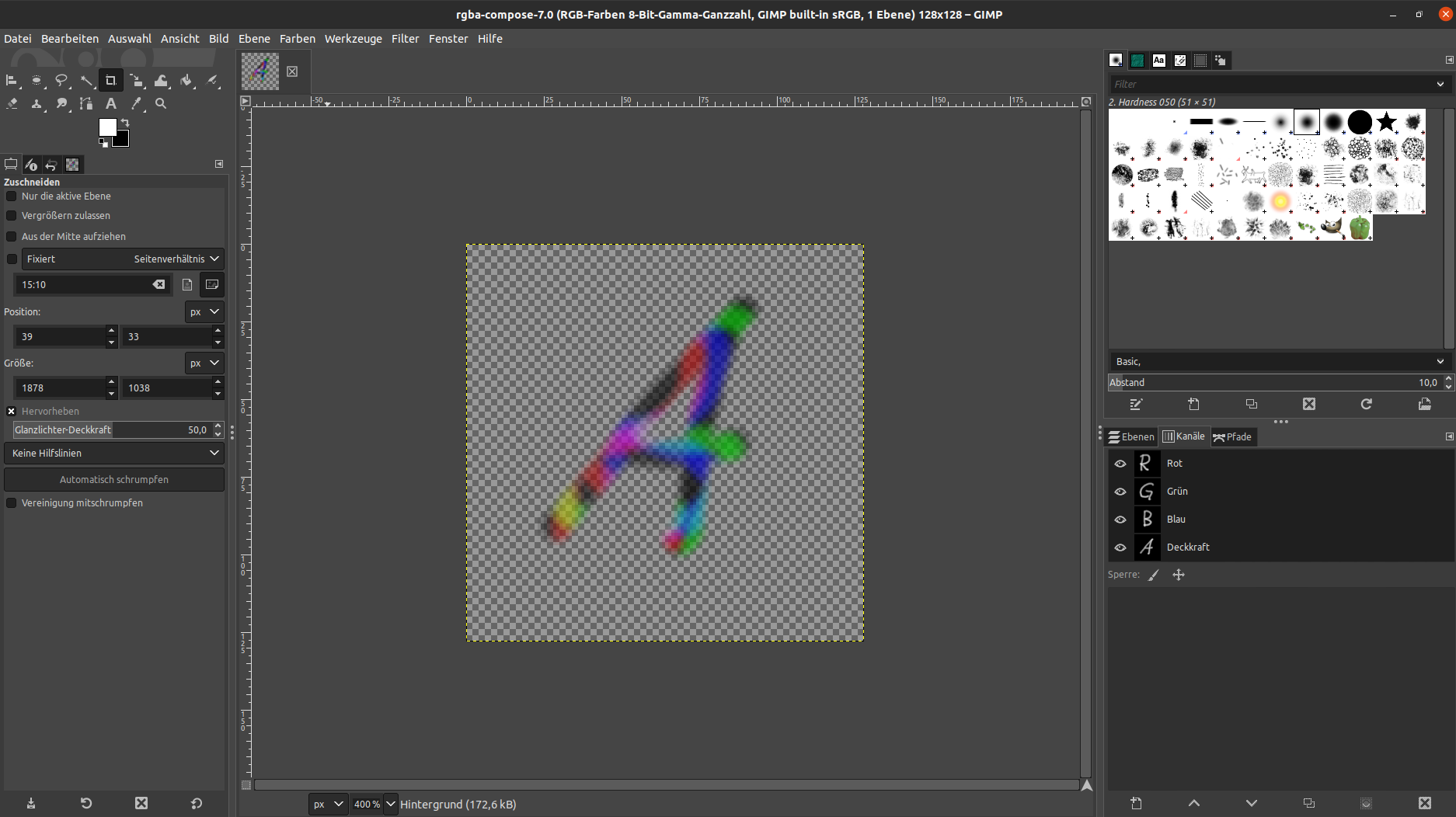Click 'Automatisch schrumpfen' button
This screenshot has height=817, width=1456.
pyautogui.click(x=114, y=479)
